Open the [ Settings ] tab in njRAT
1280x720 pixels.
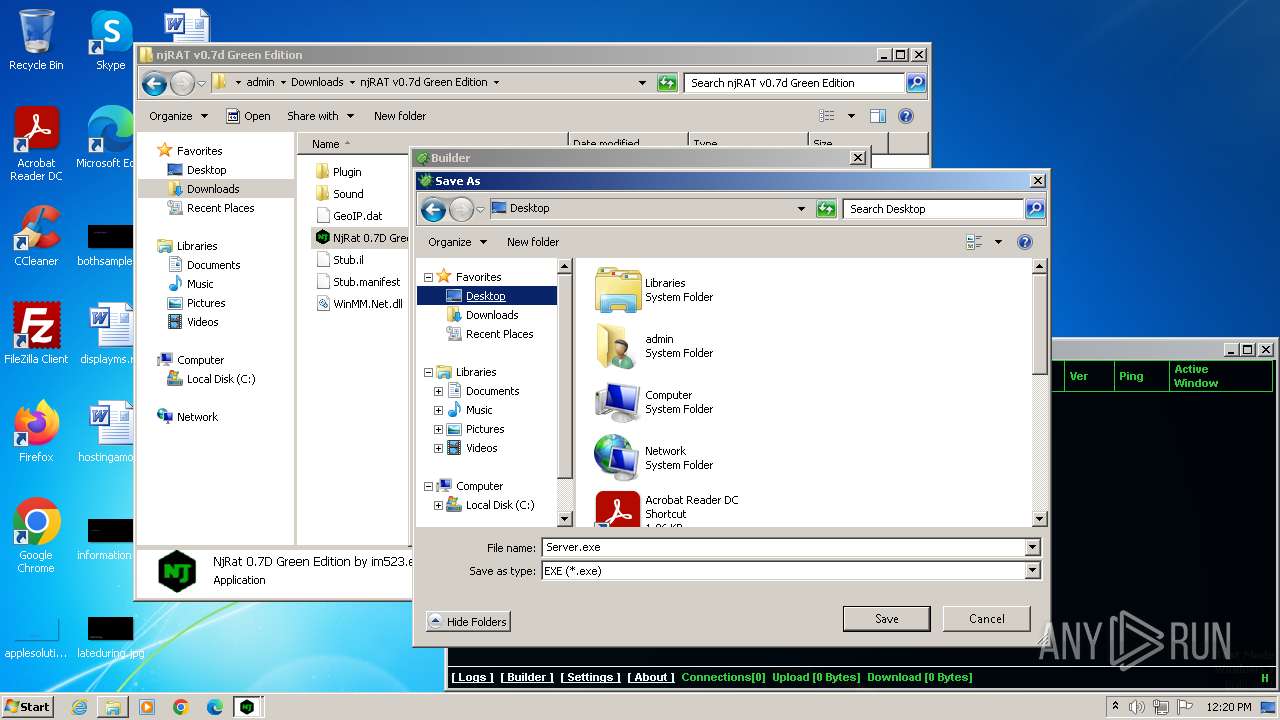[x=590, y=677]
